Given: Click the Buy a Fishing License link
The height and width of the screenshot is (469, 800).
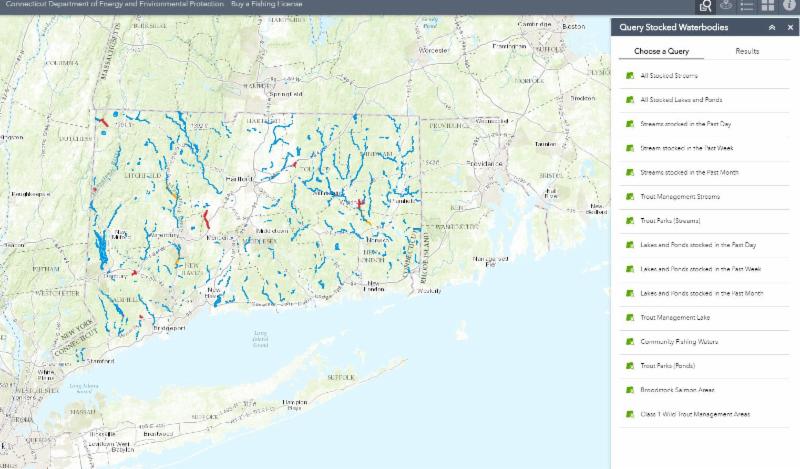Looking at the screenshot, I should tap(266, 4).
